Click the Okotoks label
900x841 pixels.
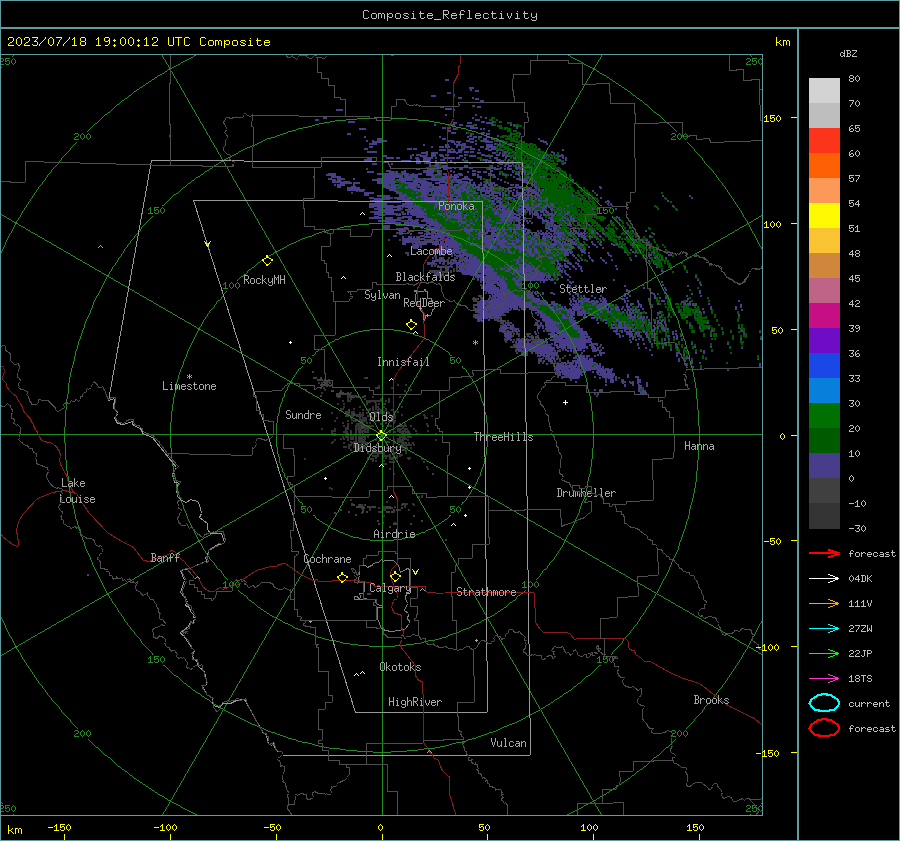[x=400, y=667]
